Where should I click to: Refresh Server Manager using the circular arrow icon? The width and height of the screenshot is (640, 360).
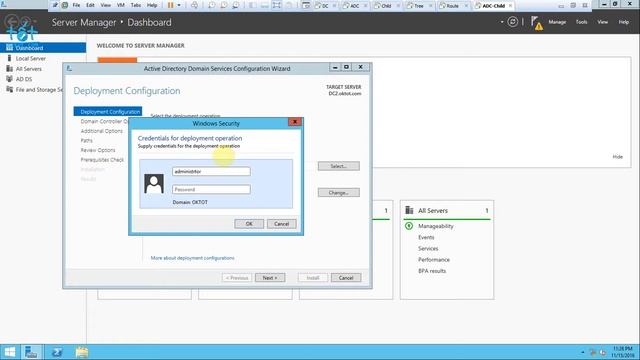point(513,22)
